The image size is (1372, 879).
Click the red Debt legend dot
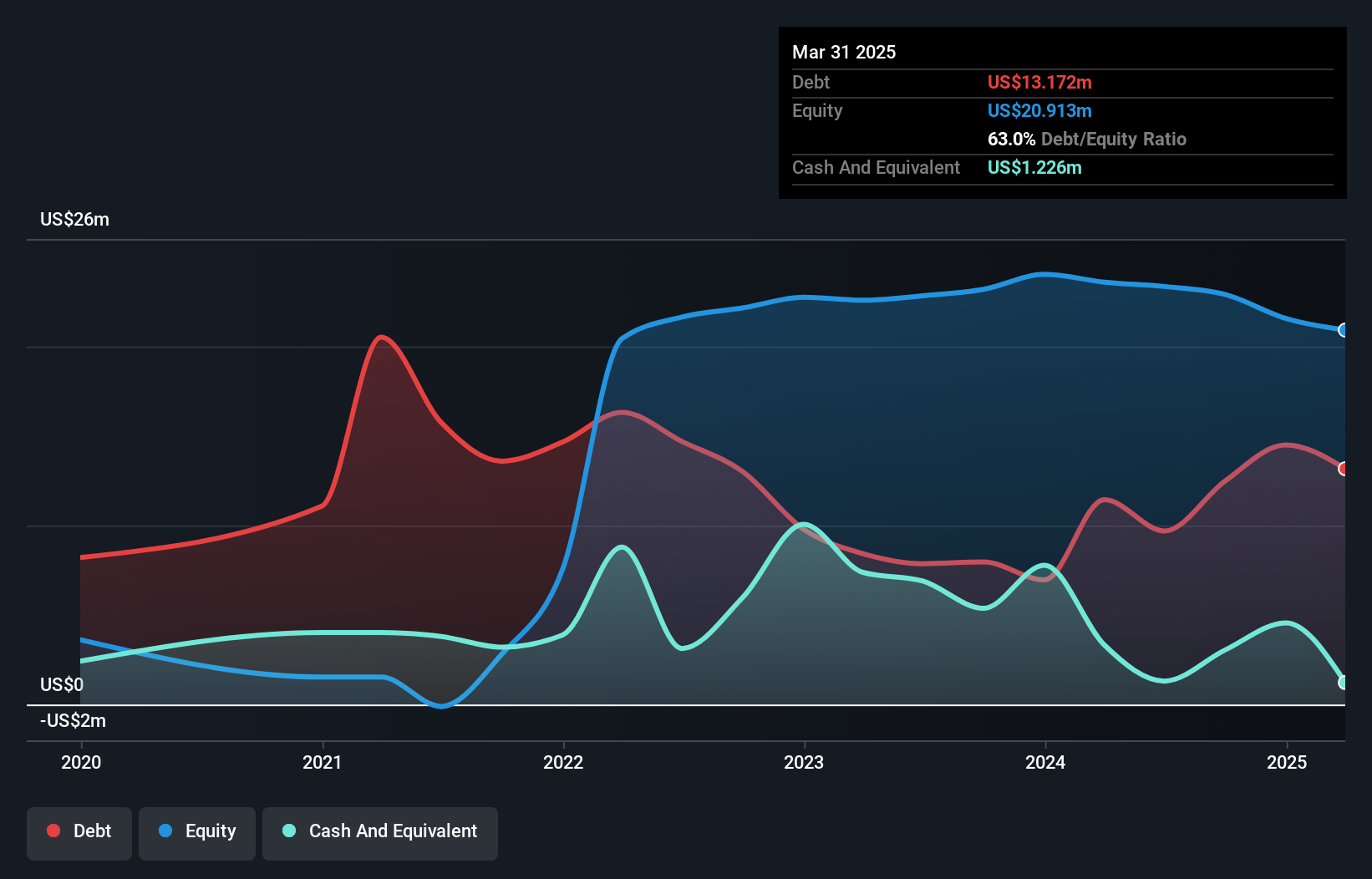coord(53,831)
